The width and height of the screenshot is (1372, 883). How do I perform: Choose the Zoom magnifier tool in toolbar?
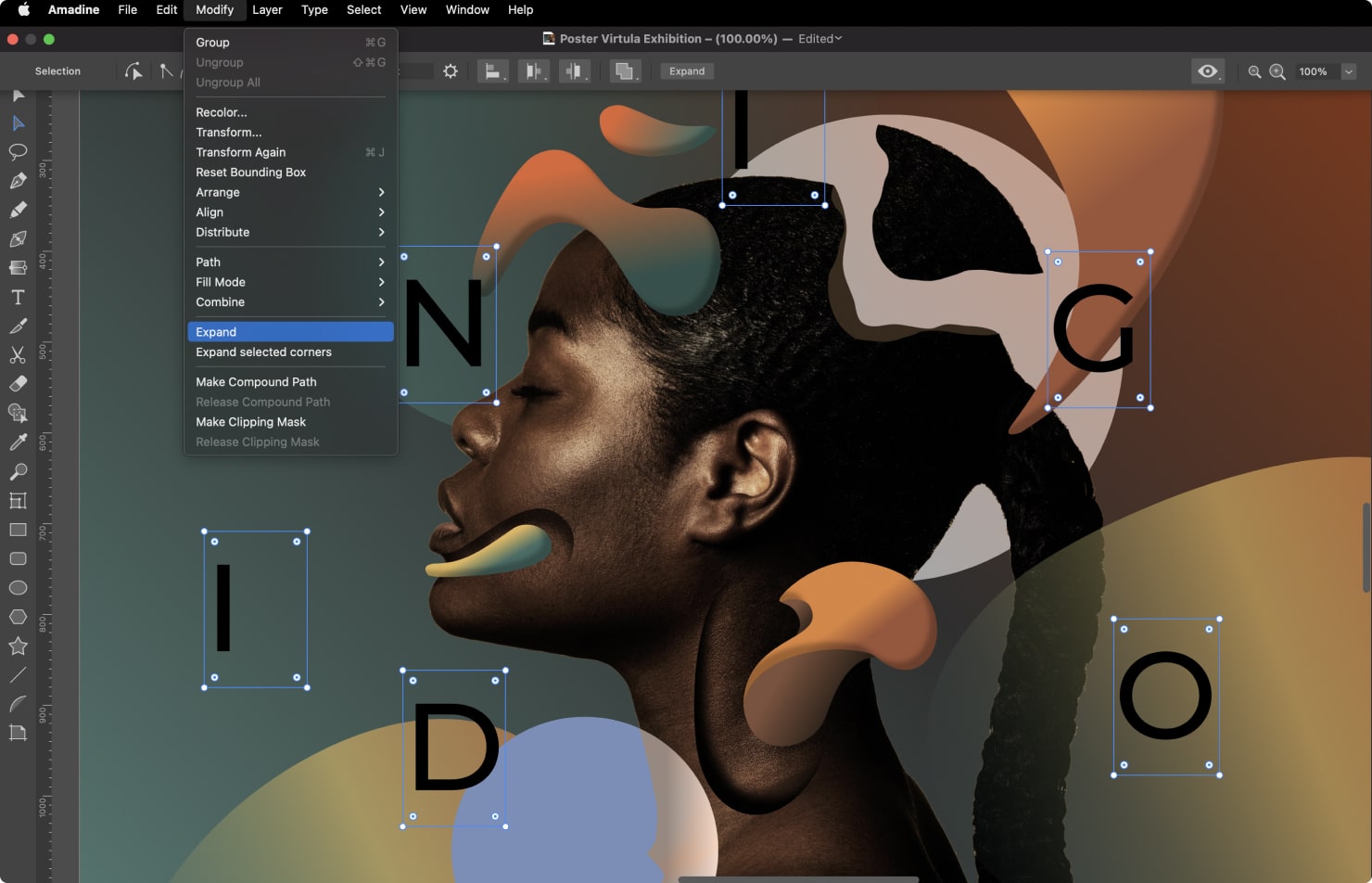[18, 471]
